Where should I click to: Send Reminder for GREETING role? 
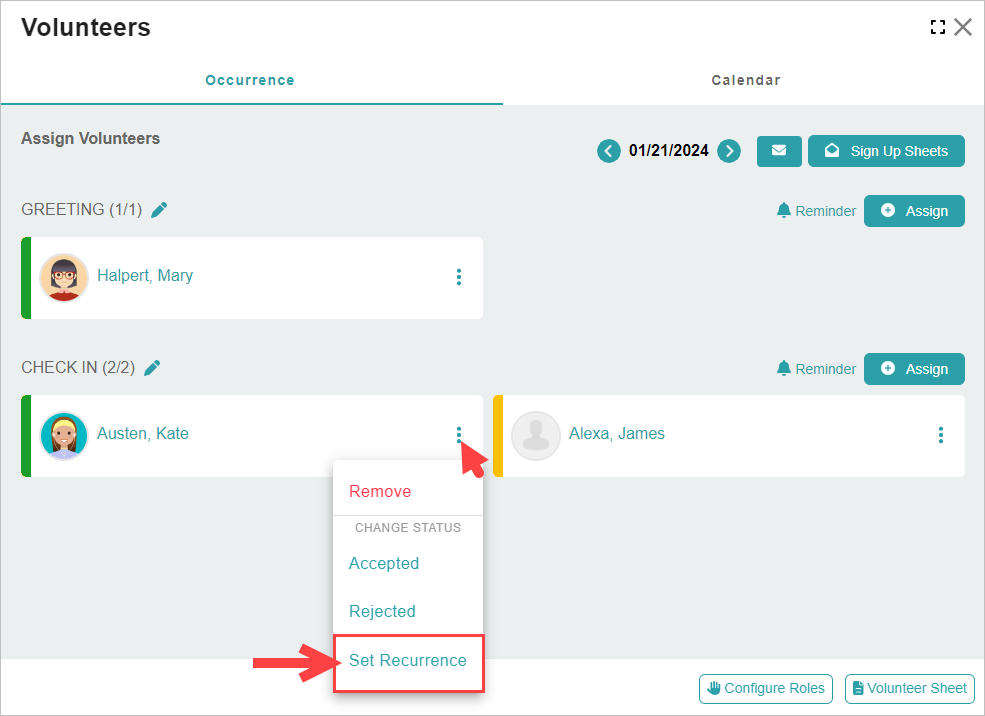pos(816,211)
